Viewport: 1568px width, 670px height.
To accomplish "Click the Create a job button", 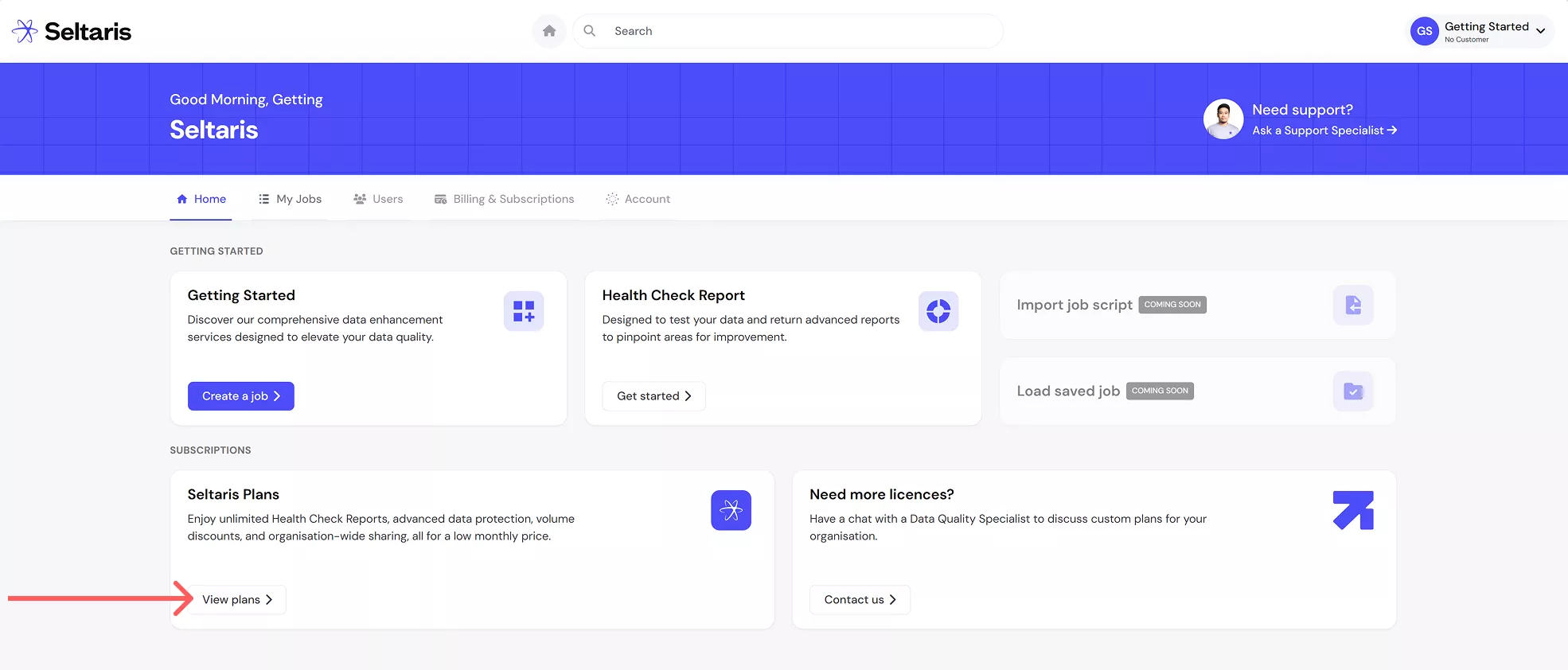I will click(x=241, y=396).
